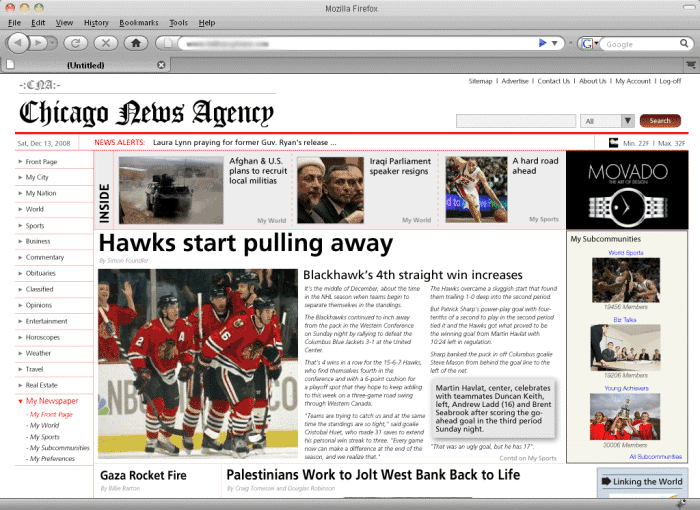Click the page icon on Untitled tab
This screenshot has width=700, height=510.
click(10, 65)
